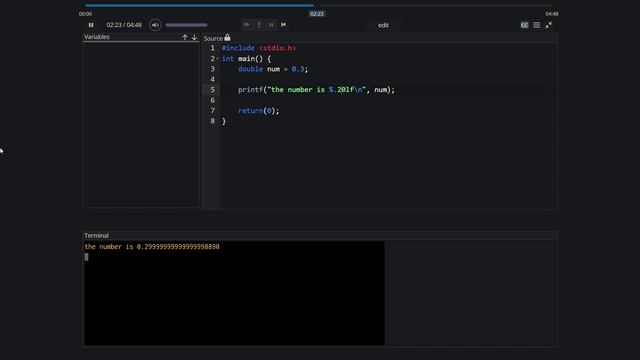Click the terminal output 'the number is 0.29999...'
The height and width of the screenshot is (360, 640).
click(x=152, y=247)
